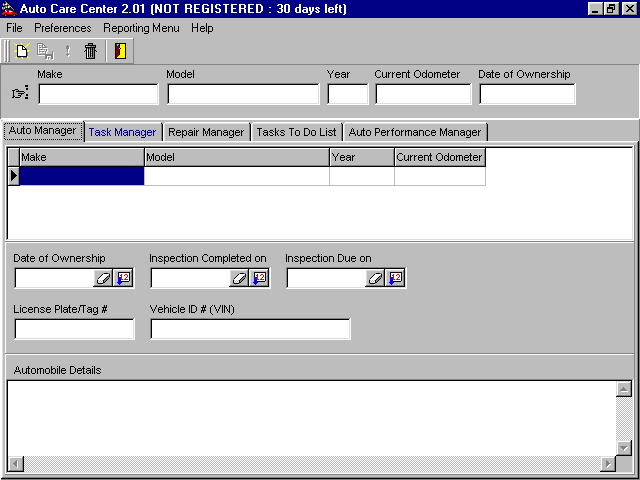Click the Exit door toolbar icon
The width and height of the screenshot is (640, 480).
click(x=120, y=51)
